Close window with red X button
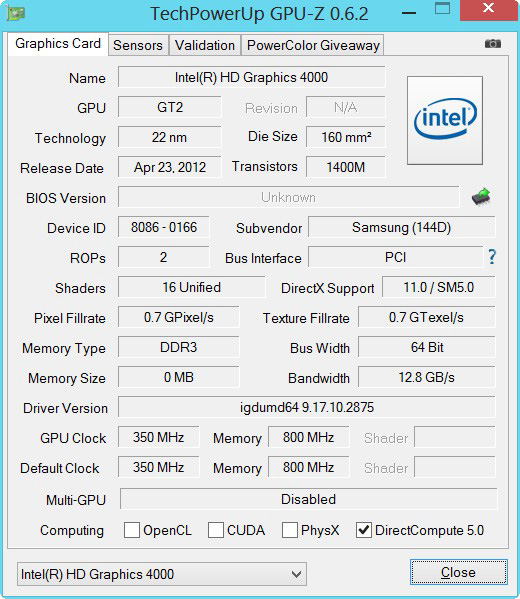The width and height of the screenshot is (520, 599). pos(488,8)
